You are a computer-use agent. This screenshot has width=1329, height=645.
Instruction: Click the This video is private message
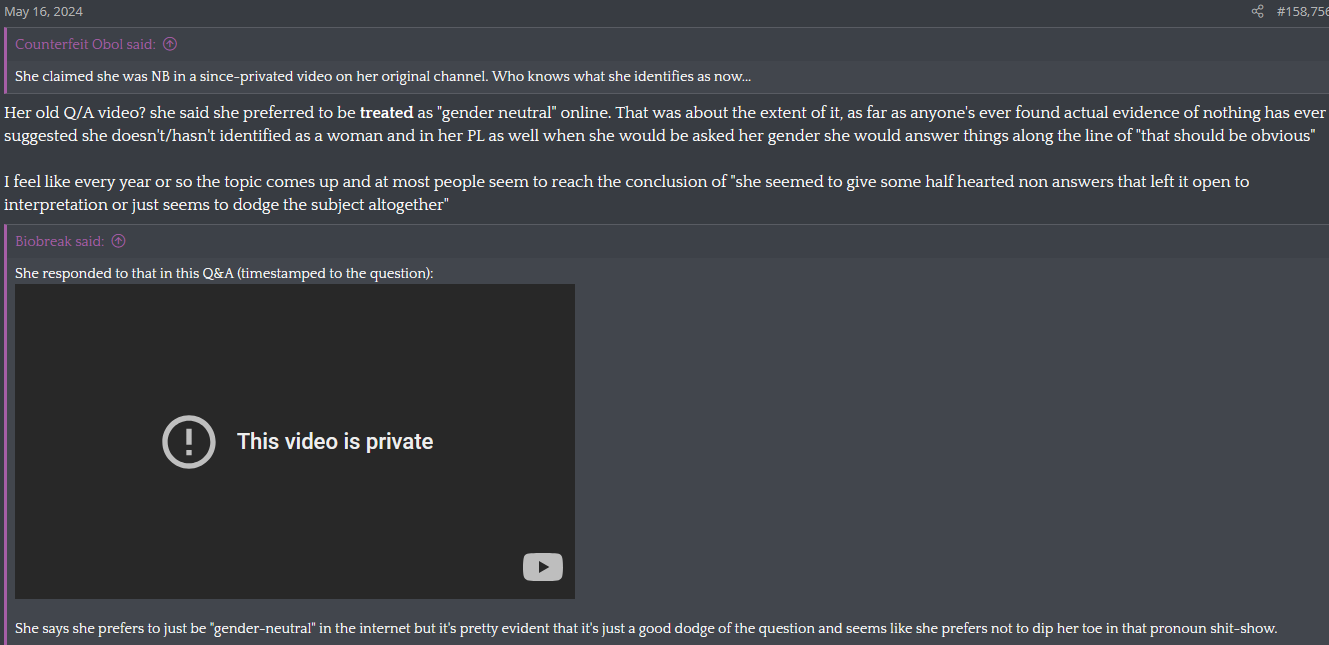334,441
